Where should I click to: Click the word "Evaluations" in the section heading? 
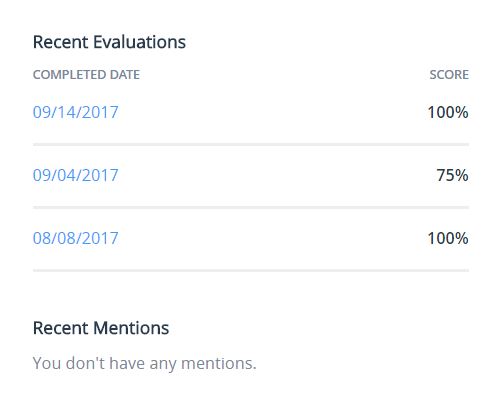pyautogui.click(x=139, y=42)
